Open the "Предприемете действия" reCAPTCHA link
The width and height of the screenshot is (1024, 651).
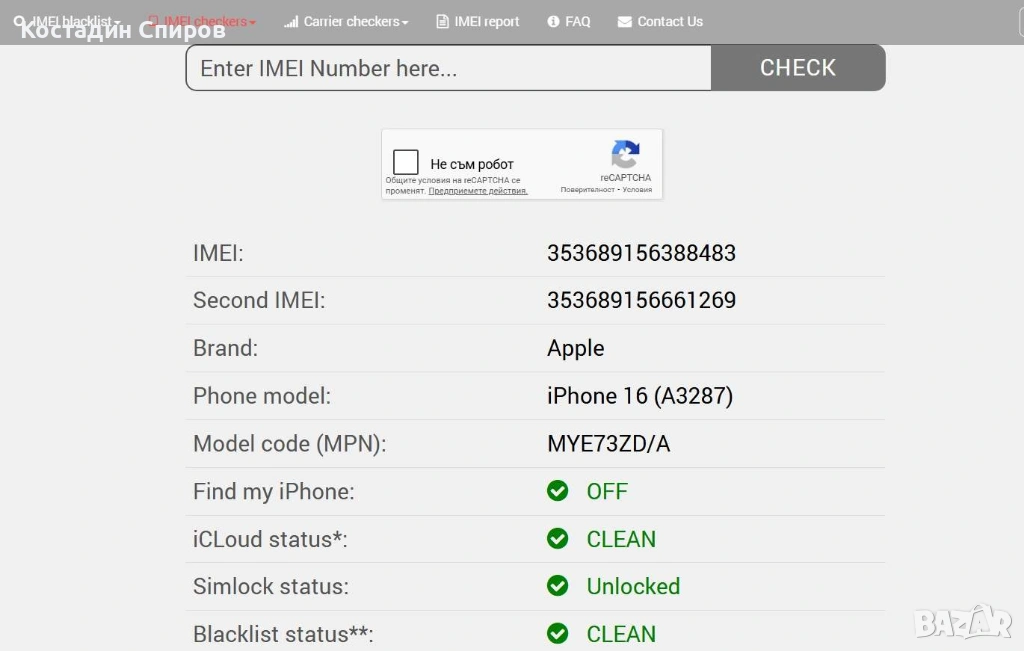tap(478, 191)
